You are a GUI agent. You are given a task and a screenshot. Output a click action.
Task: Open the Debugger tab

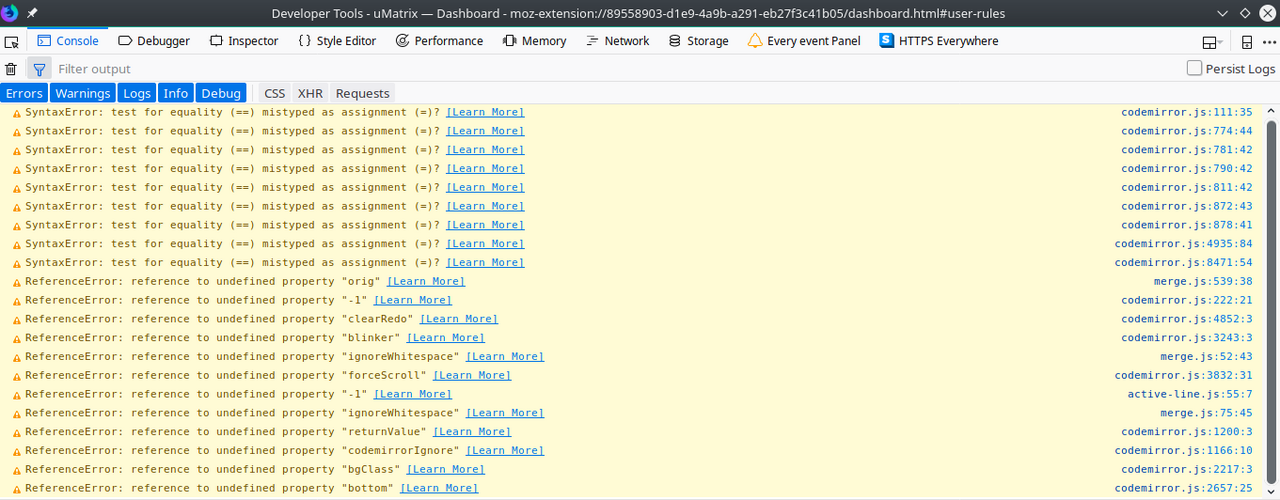click(154, 41)
